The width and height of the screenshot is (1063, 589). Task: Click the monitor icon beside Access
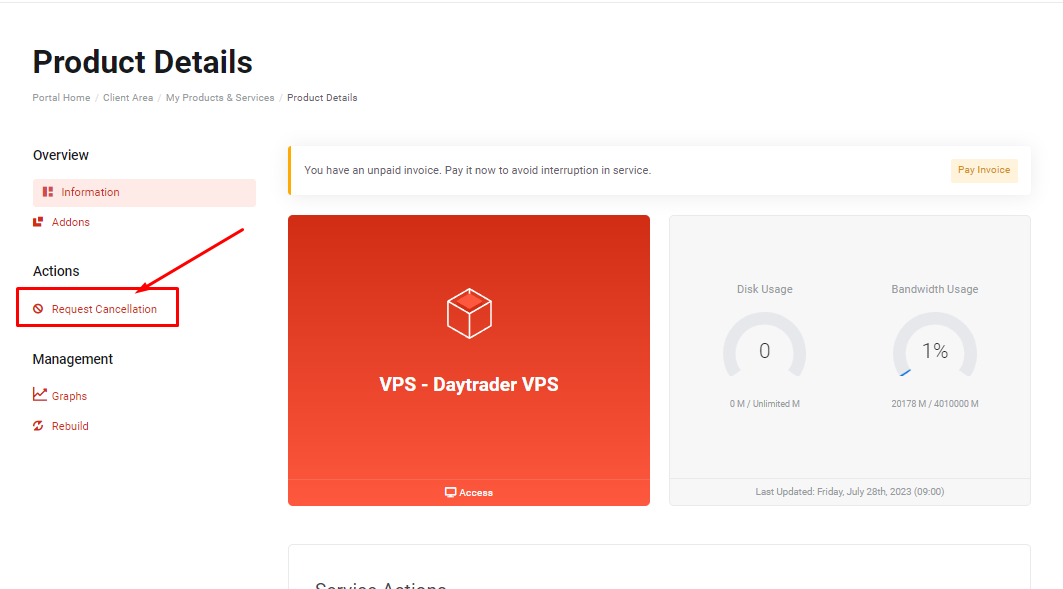(450, 492)
